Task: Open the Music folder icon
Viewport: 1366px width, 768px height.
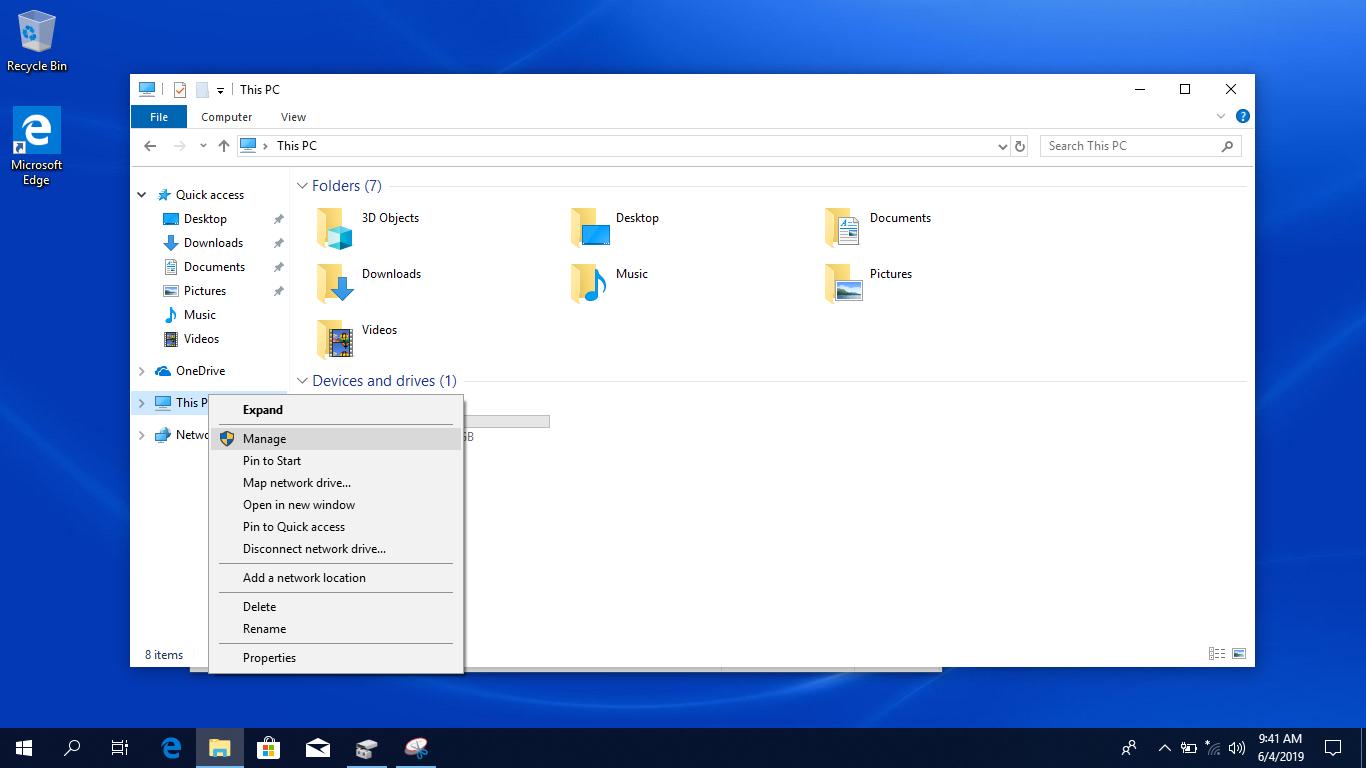Action: click(589, 284)
